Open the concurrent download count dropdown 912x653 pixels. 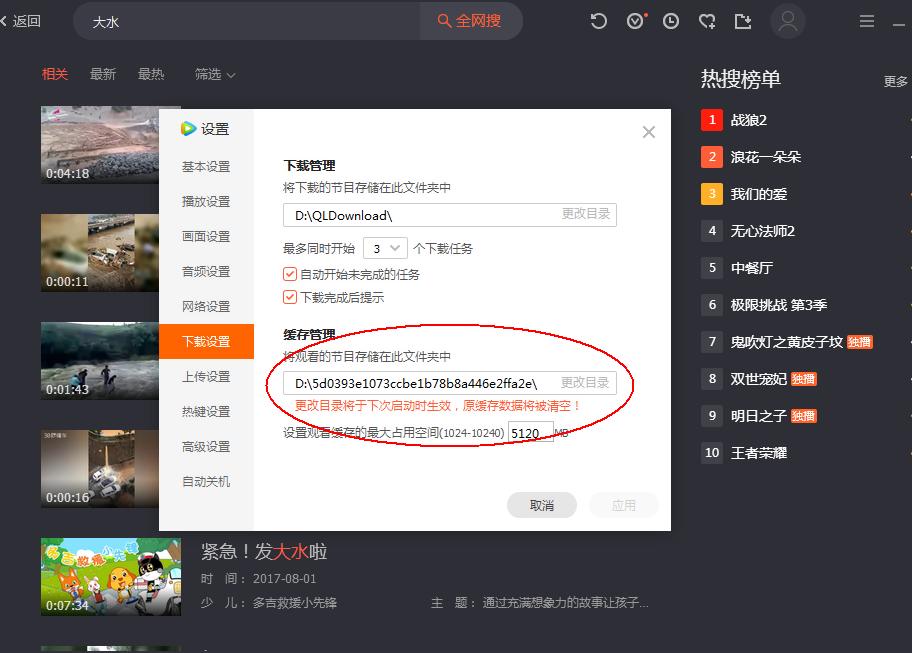click(x=385, y=247)
